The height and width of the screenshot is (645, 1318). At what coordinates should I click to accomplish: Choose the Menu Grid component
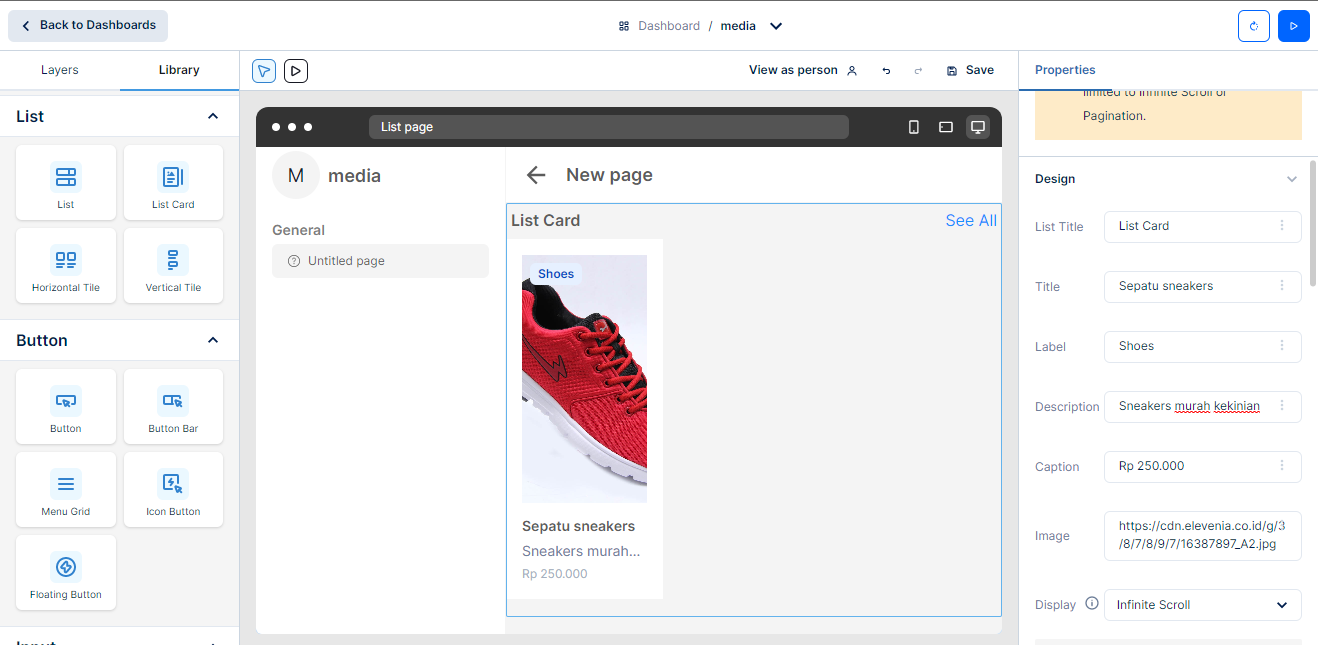[x=66, y=490]
